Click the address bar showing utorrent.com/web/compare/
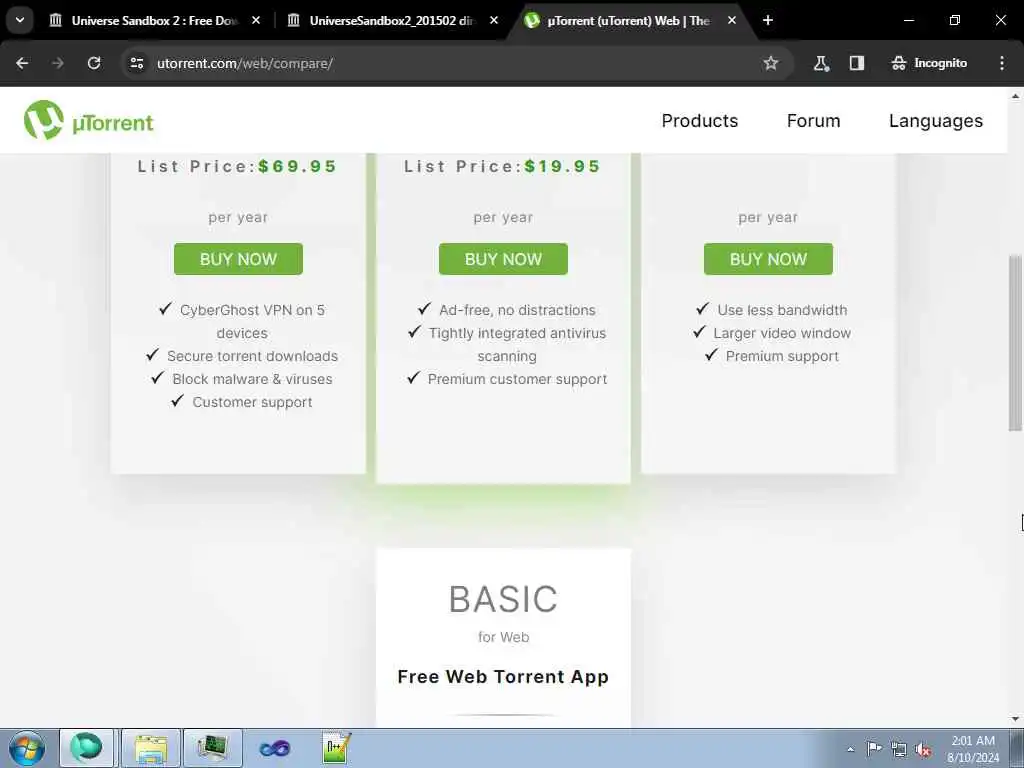The width and height of the screenshot is (1024, 768). coord(457,63)
